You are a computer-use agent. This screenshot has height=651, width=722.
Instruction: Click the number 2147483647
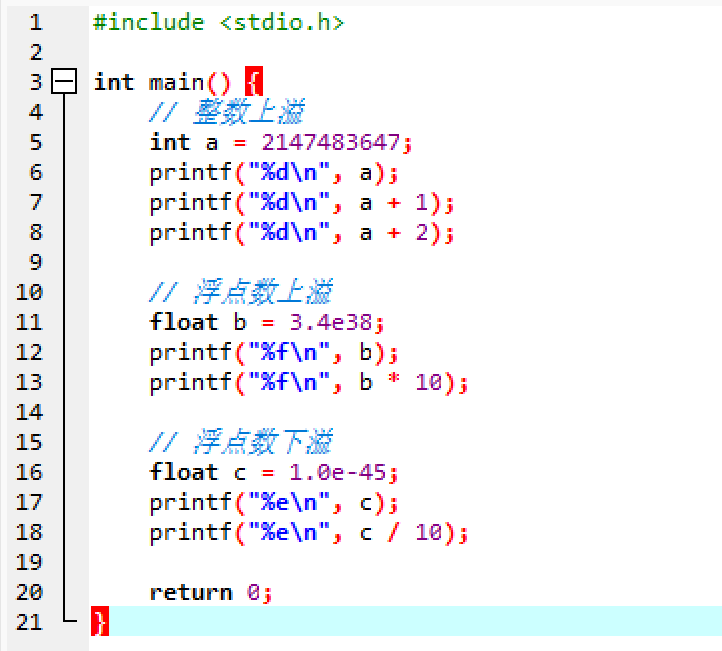pos(330,142)
